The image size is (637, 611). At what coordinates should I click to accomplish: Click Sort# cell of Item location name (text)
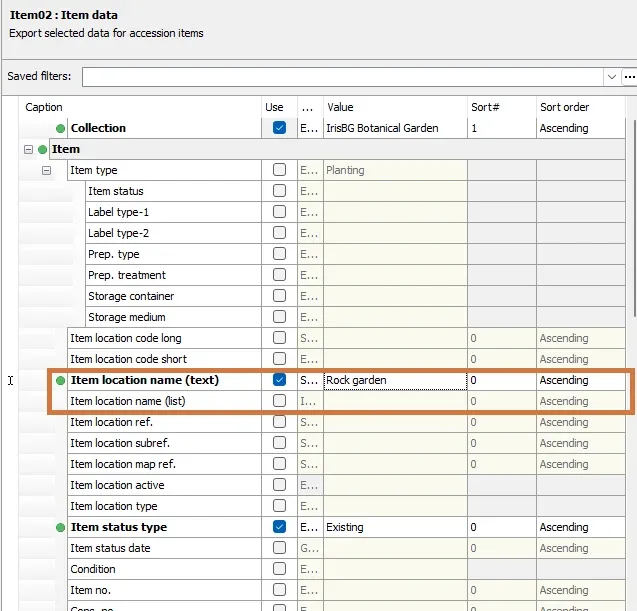[502, 380]
